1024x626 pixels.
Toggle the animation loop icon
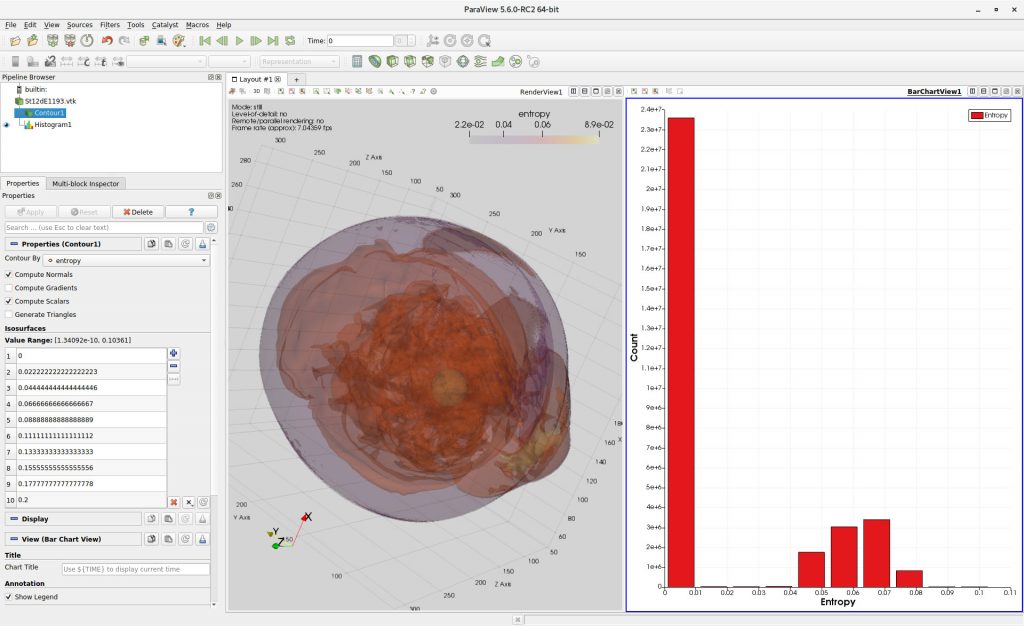tap(290, 41)
